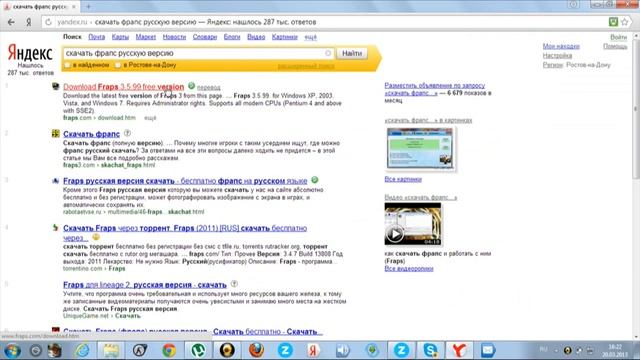
Task: Click the browser address bar
Action: pyautogui.click(x=322, y=22)
